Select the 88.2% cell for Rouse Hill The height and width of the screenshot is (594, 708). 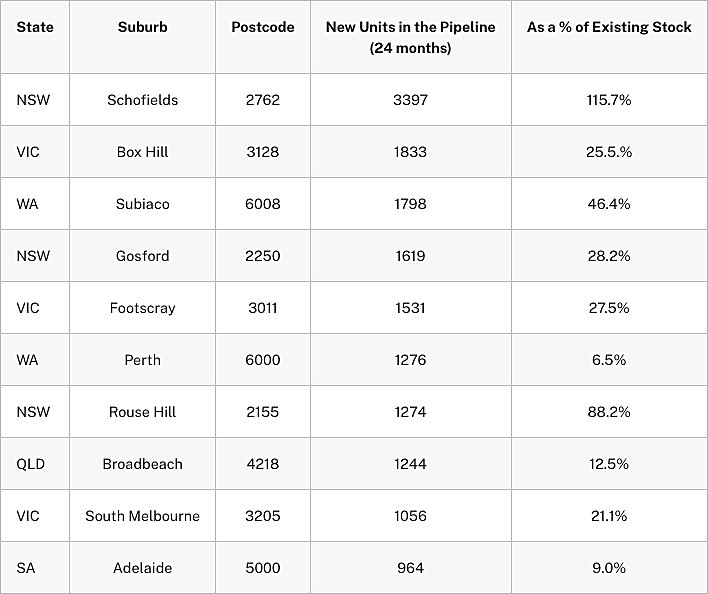coord(609,412)
